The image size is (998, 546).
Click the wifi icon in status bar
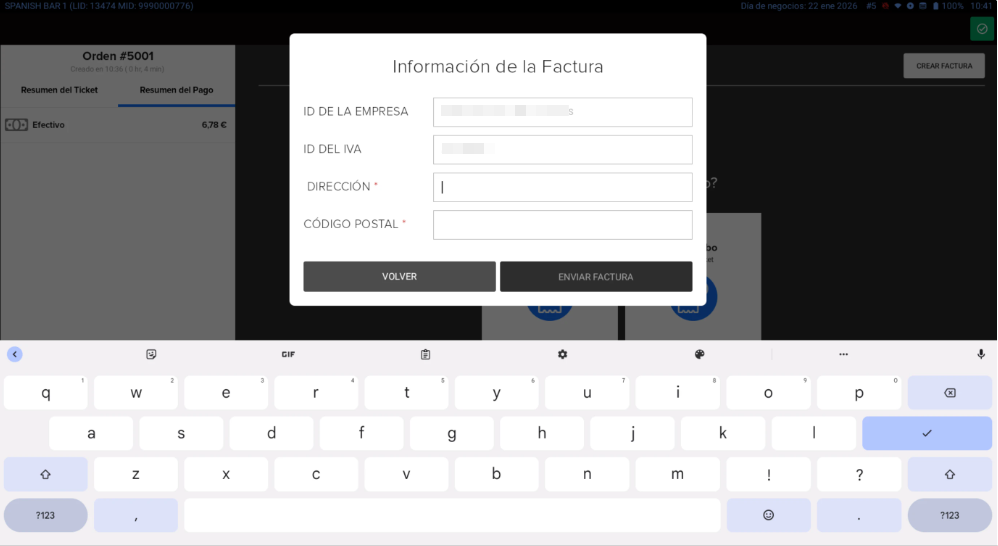click(897, 6)
